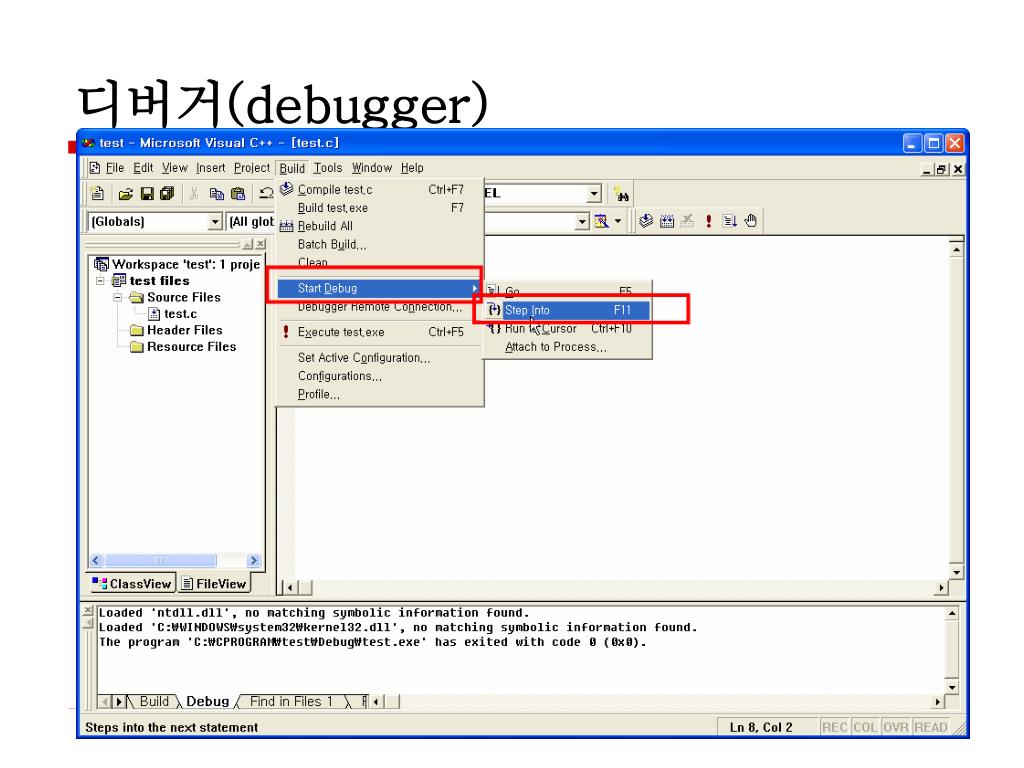Screen dimensions: 1024x768
Task: Click the 'Ln 8, Col 2' status field
Action: [761, 728]
